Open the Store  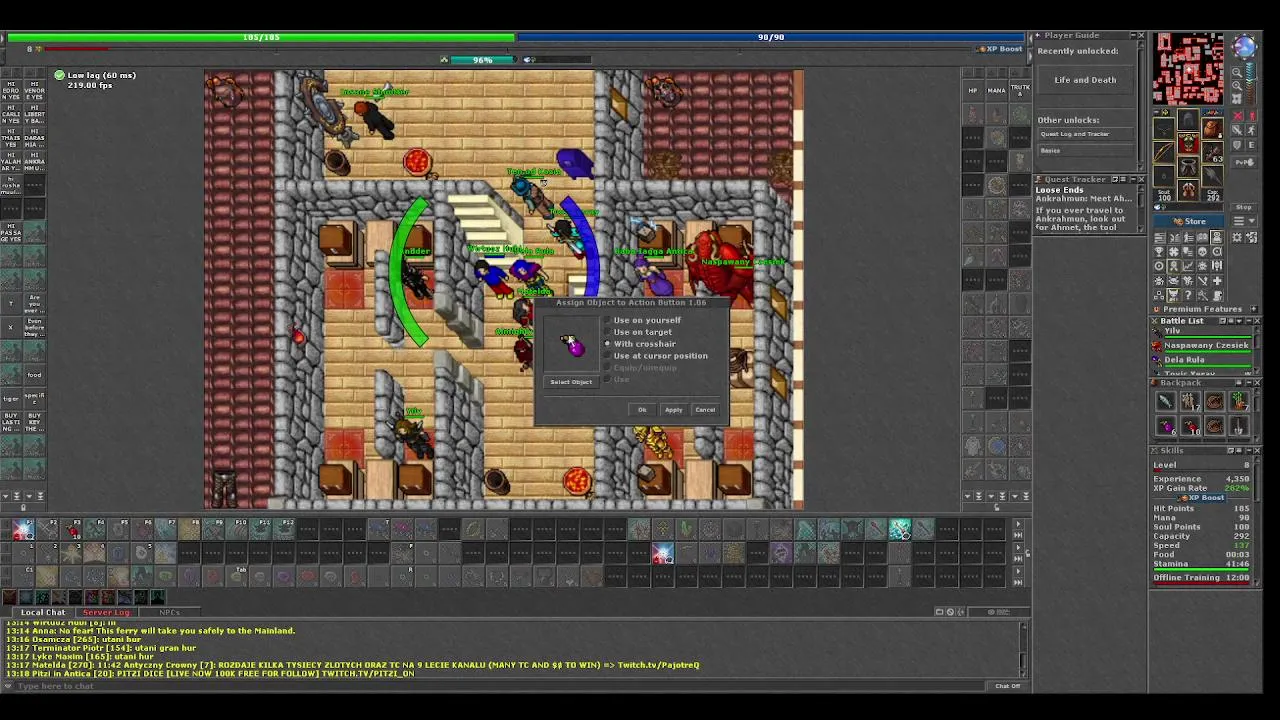point(1188,221)
